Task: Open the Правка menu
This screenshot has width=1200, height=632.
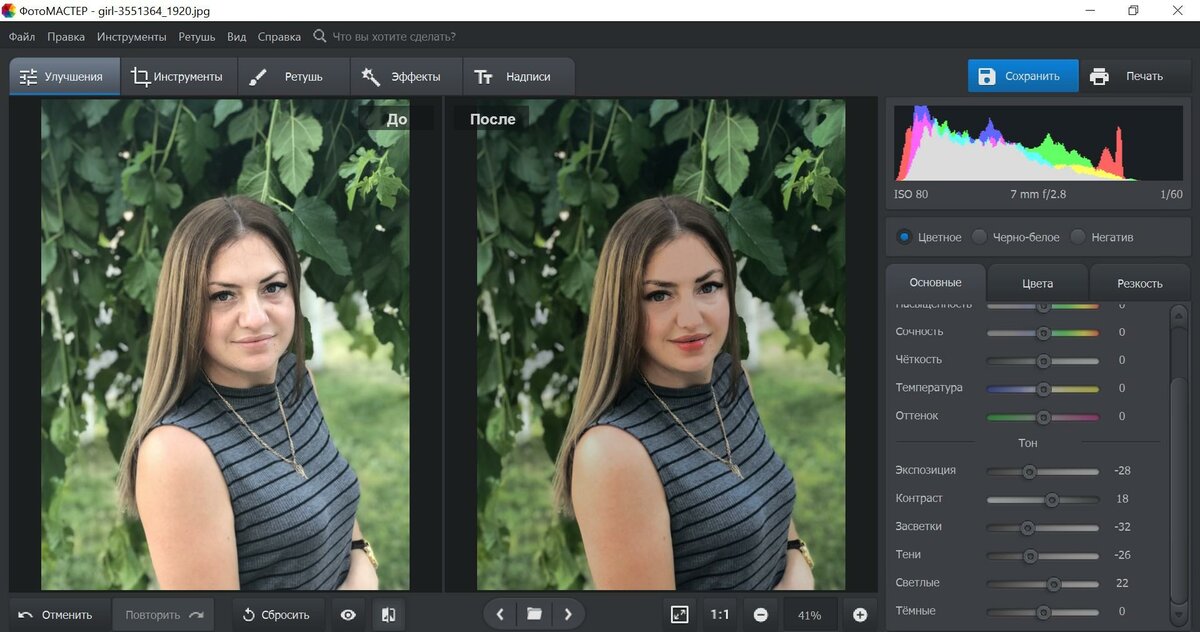Action: click(66, 37)
